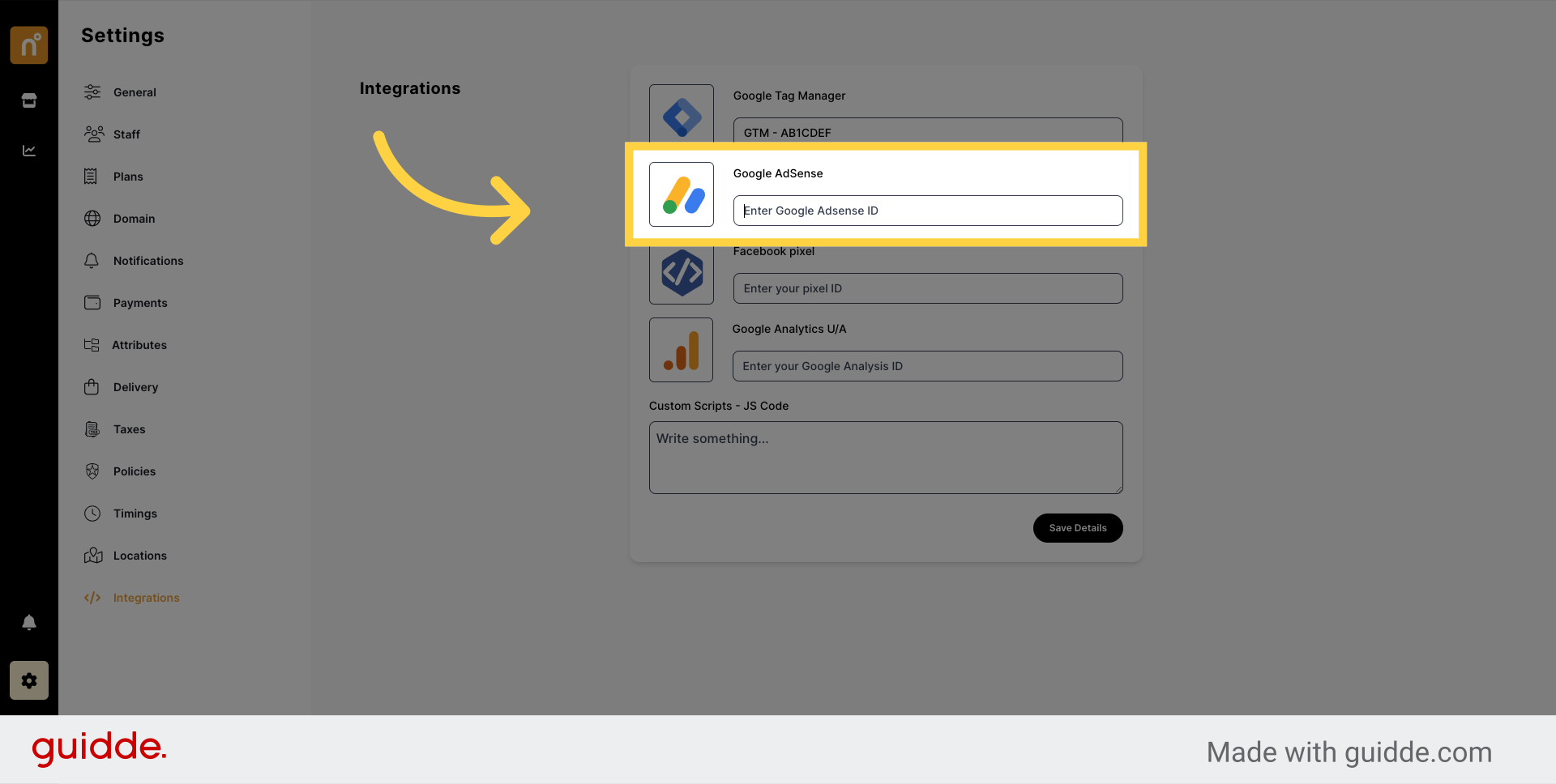Click the Settings title
1556x784 pixels.
tap(122, 36)
